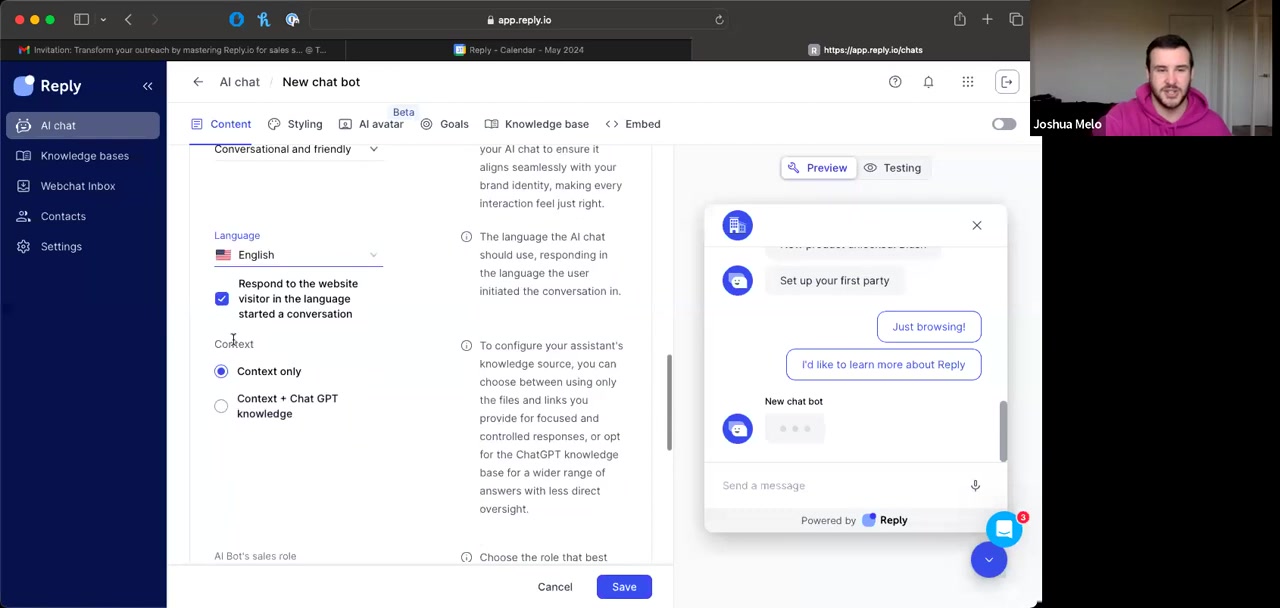This screenshot has width=1280, height=608.
Task: Switch to the Goals tab
Action: [444, 124]
